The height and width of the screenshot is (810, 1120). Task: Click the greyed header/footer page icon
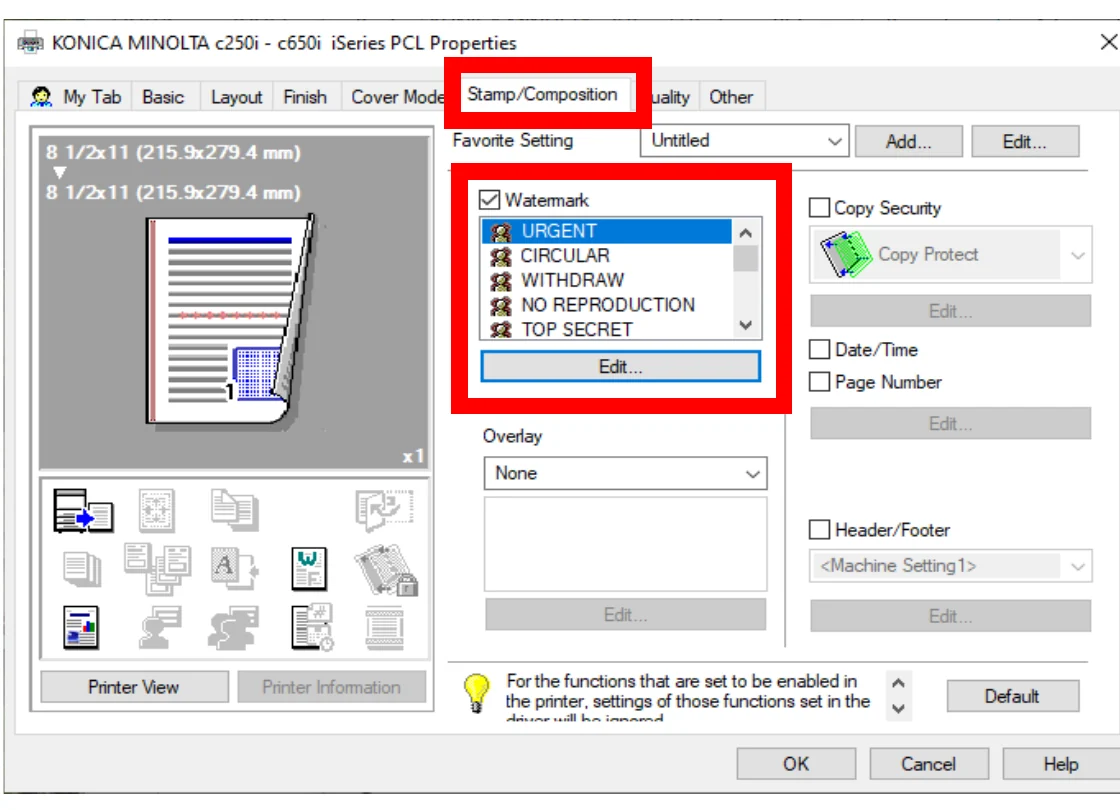384,627
